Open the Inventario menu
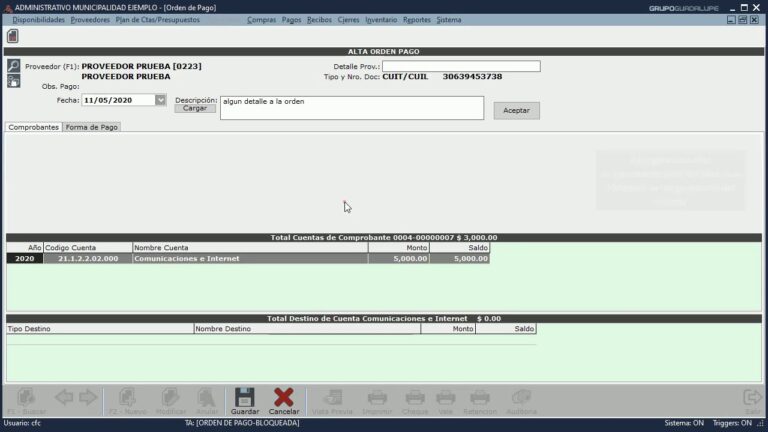 click(381, 20)
